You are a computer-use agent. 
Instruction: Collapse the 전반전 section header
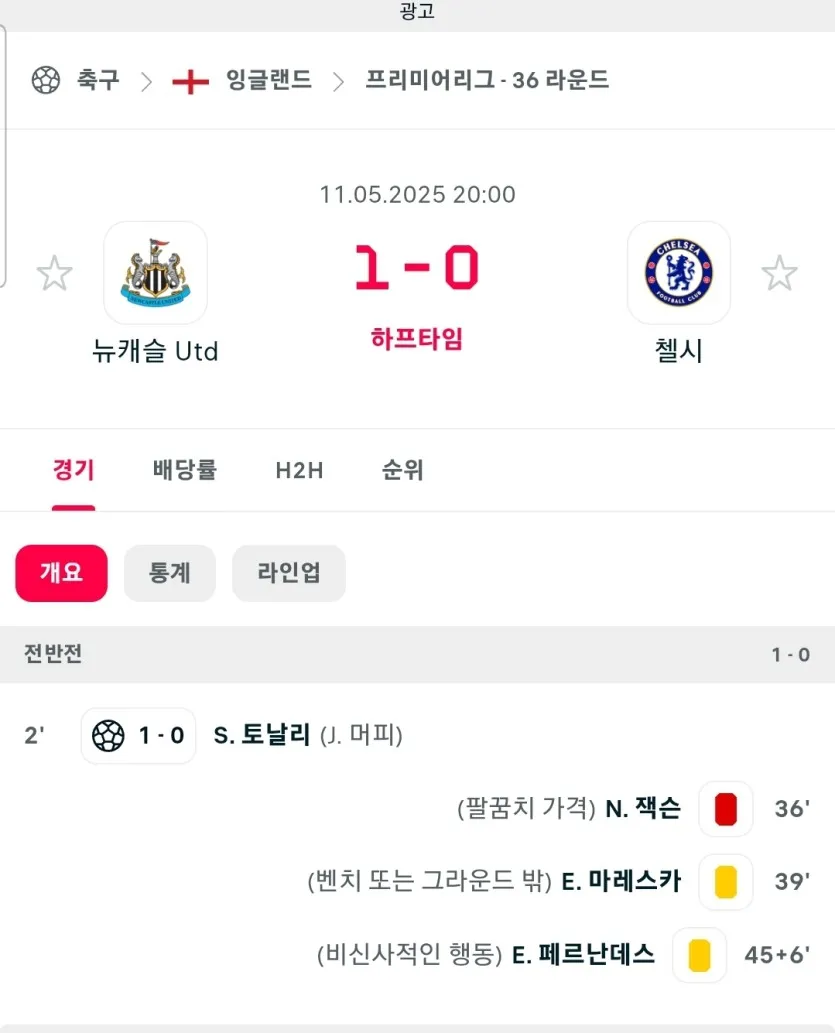(x=417, y=655)
